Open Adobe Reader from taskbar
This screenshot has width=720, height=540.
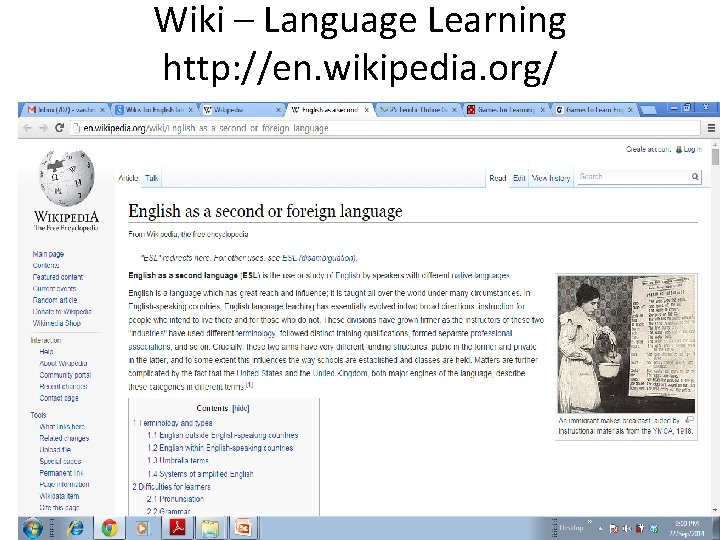click(178, 529)
